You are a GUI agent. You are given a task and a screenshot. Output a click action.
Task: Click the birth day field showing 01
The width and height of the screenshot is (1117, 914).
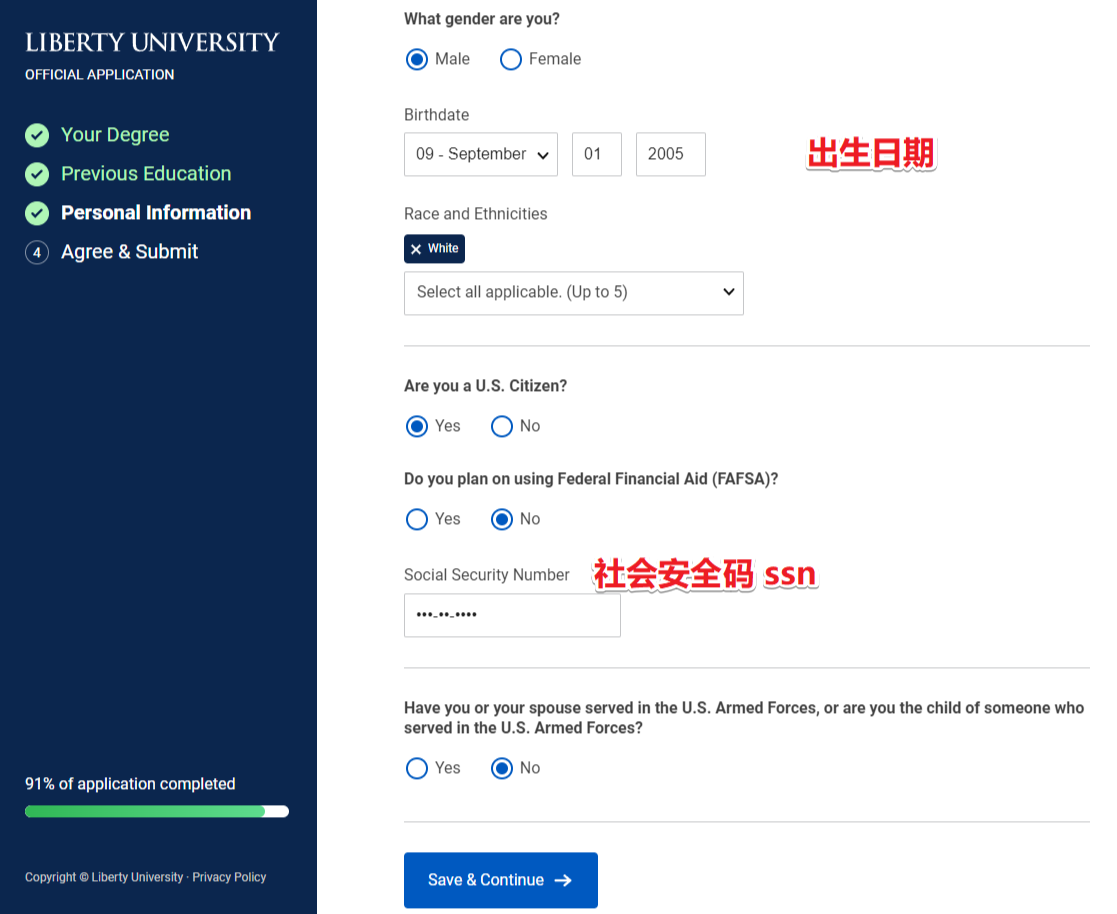(x=597, y=154)
